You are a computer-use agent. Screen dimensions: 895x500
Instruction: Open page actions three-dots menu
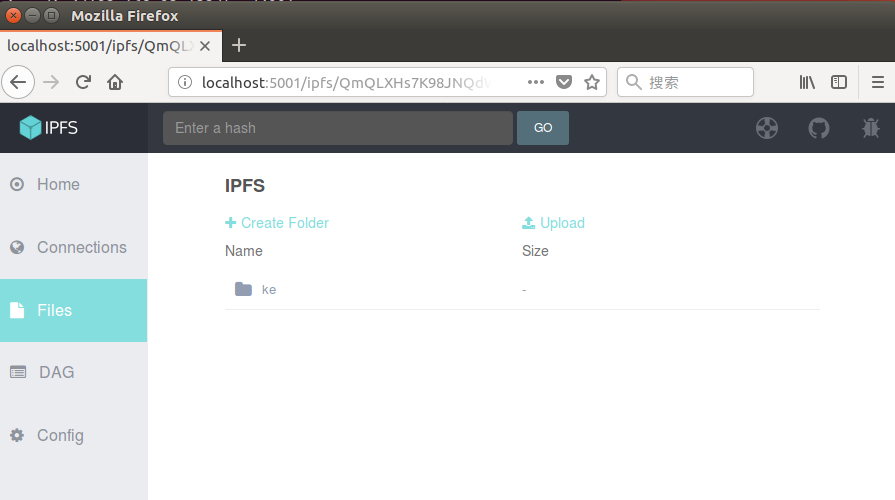pos(535,82)
